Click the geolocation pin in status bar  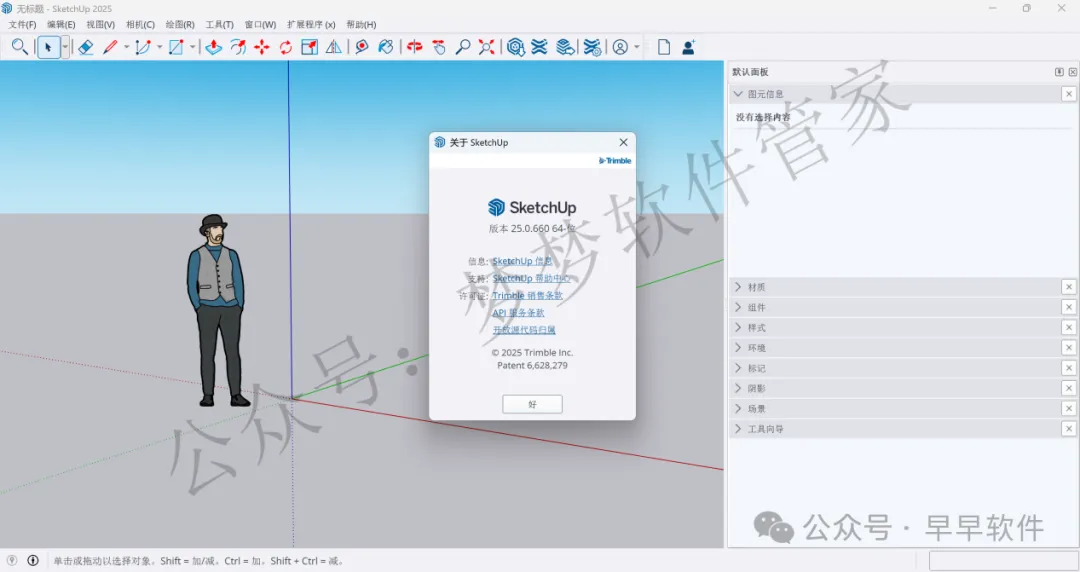click(x=12, y=560)
